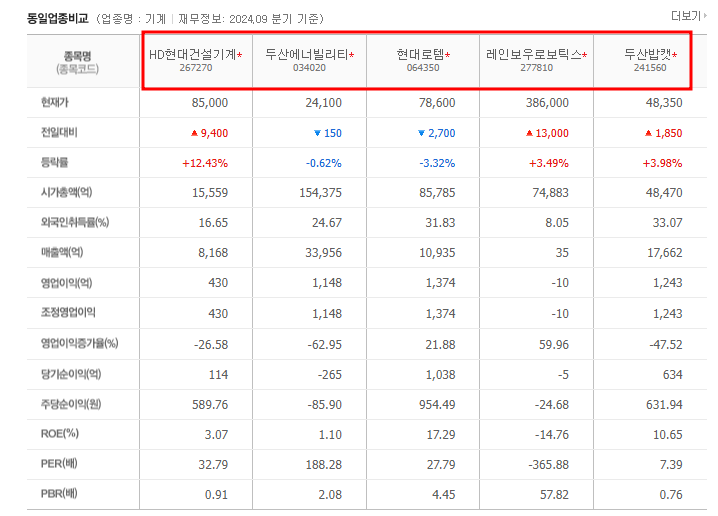
Task: Select the 13,000 price change value
Action: [552, 133]
